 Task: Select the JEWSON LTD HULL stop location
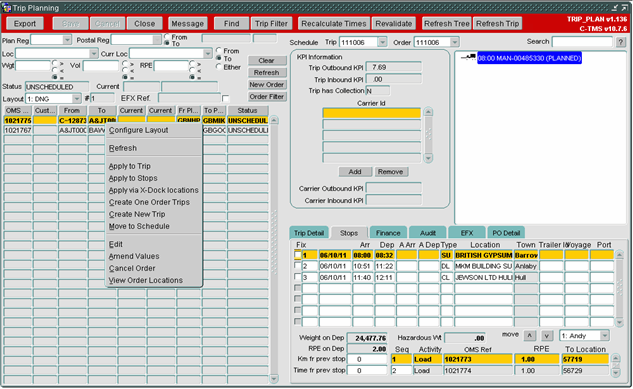[484, 277]
